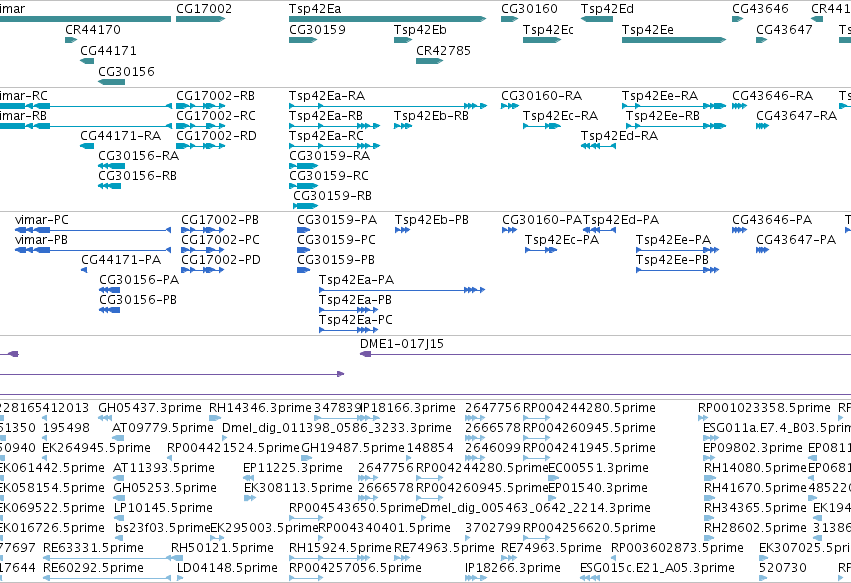Open transcript Tsp42Ed-RA
851x583 pixels.
coord(619,136)
